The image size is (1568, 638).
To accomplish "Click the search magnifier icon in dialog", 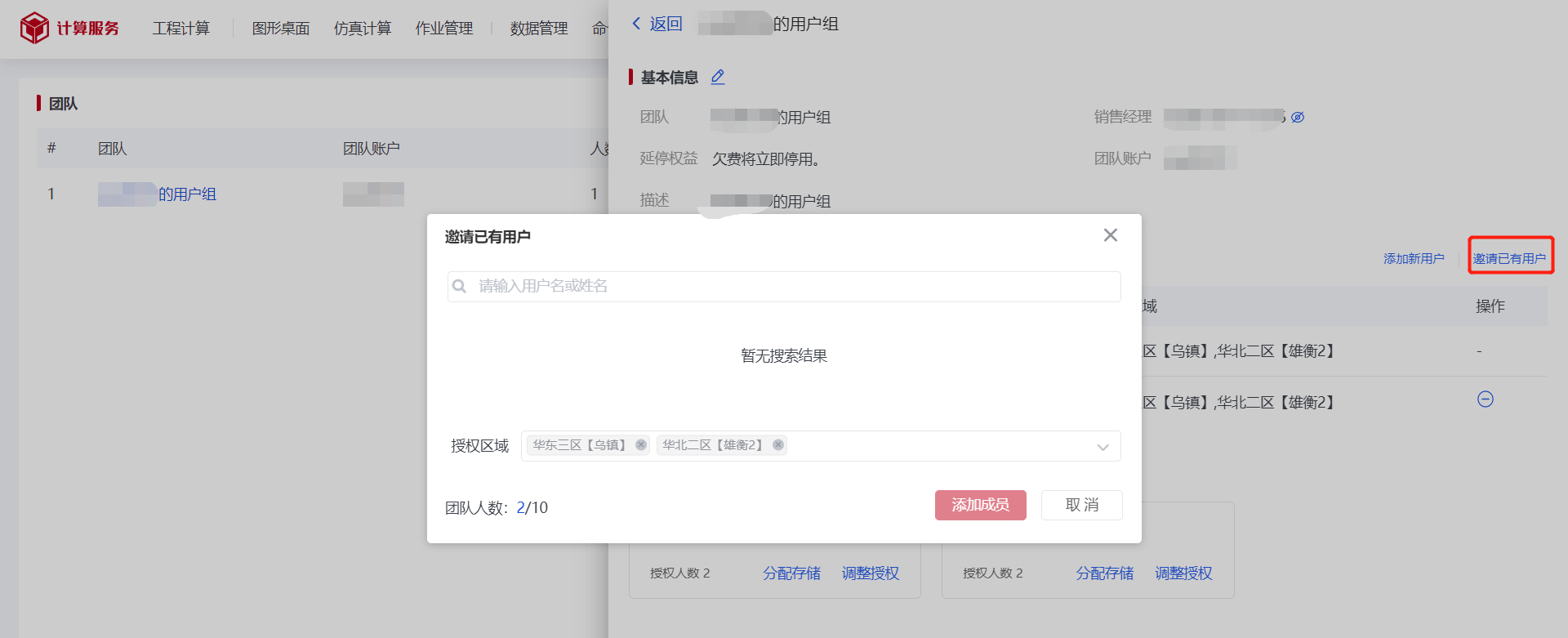I will [x=460, y=286].
